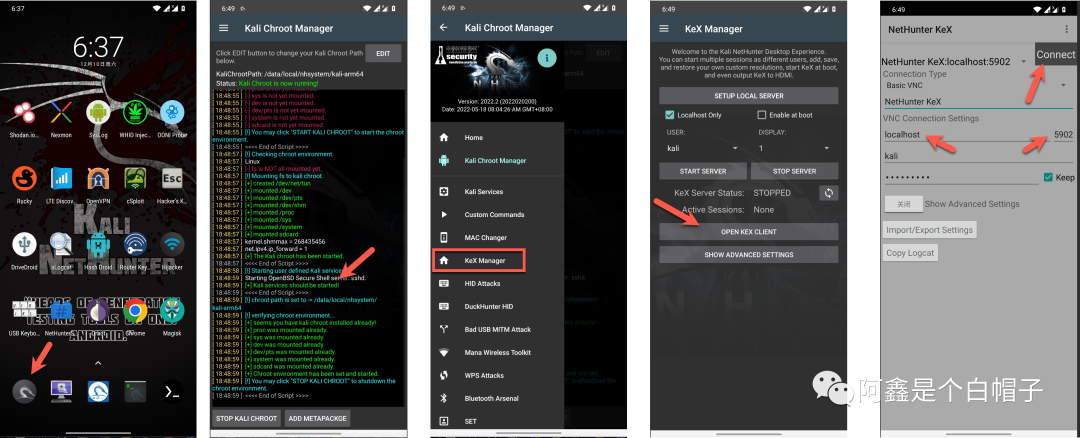The height and width of the screenshot is (438, 1080).
Task: Enable the Enable at boot checkbox
Action: click(x=762, y=114)
